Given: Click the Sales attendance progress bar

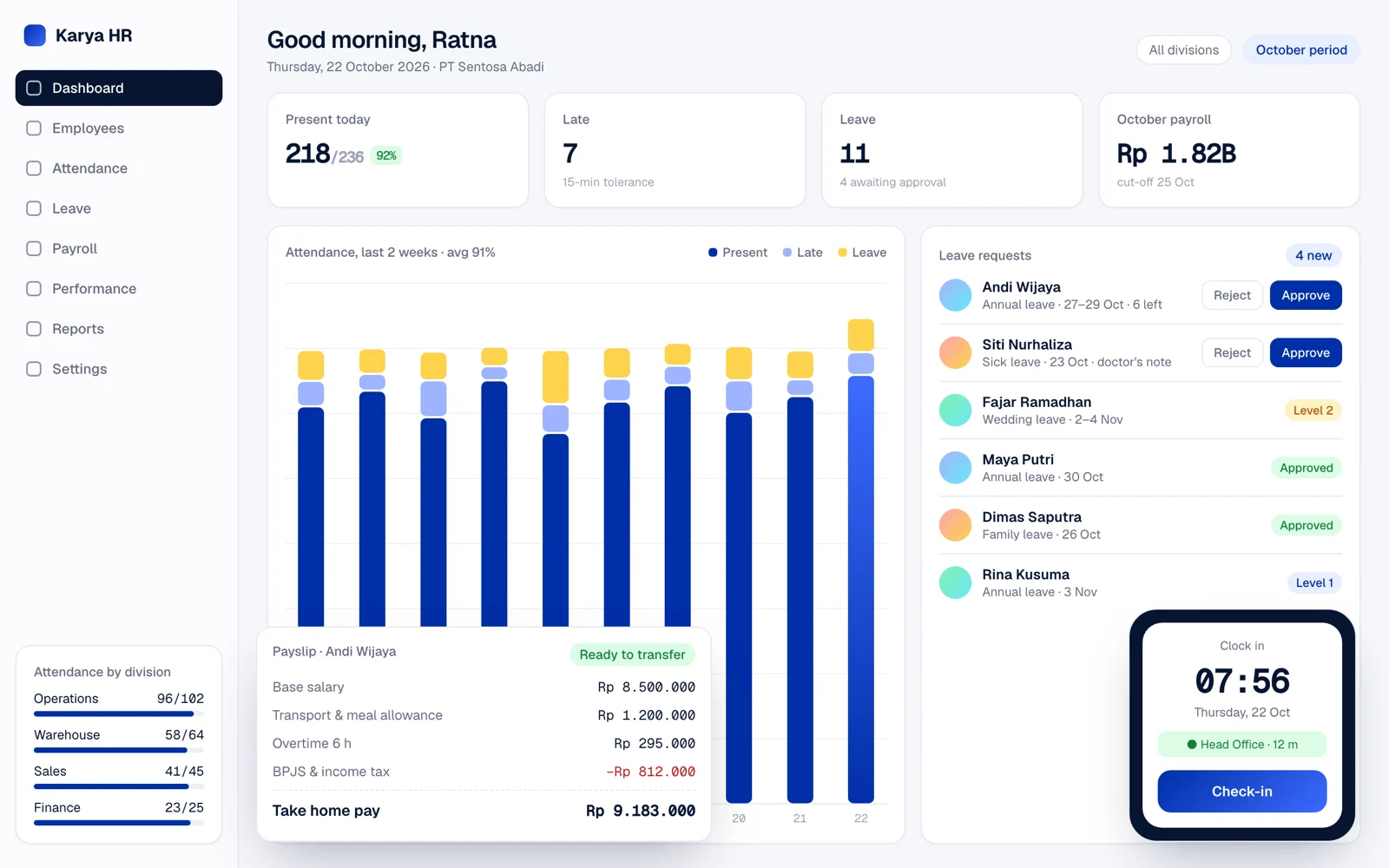Looking at the screenshot, I should tap(119, 786).
